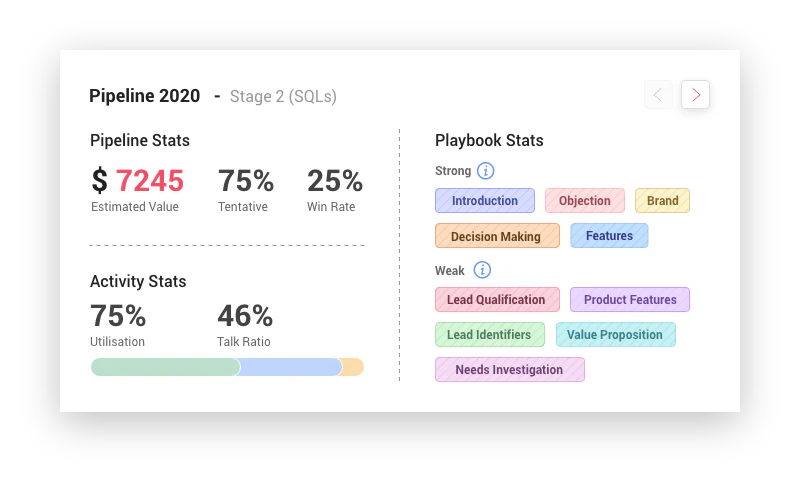Select the Lead Qualification tag

point(496,300)
